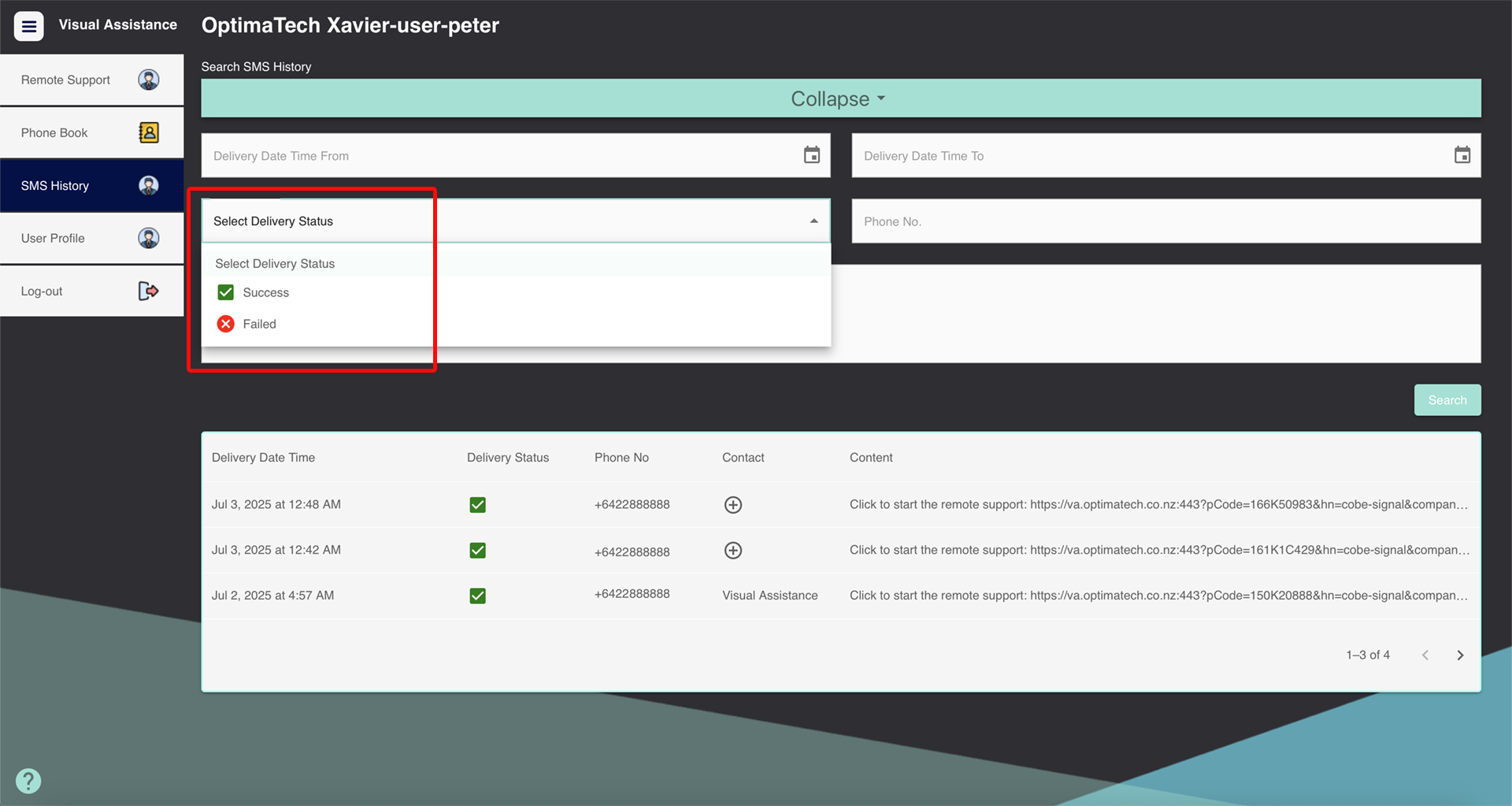The width and height of the screenshot is (1512, 806).
Task: Click success check icon for 12:42 AM row
Action: tap(477, 550)
